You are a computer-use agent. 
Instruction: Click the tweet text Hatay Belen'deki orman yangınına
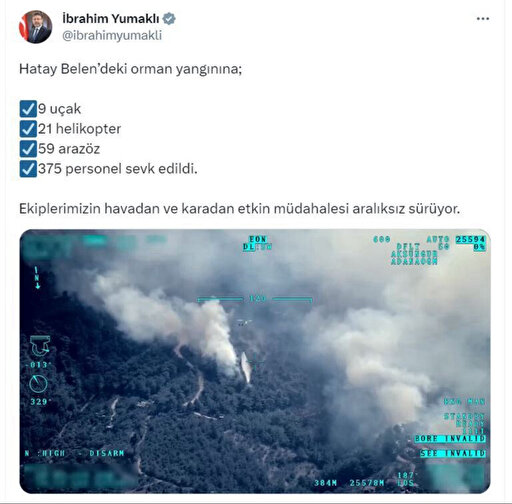coord(130,69)
